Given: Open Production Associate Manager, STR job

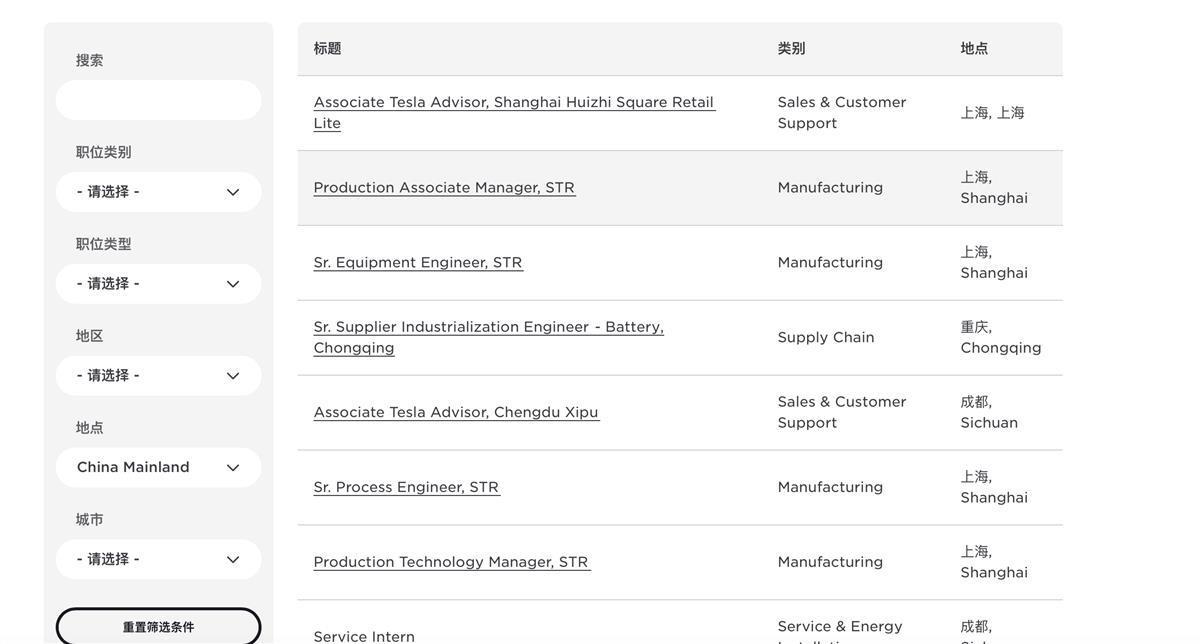Looking at the screenshot, I should click(x=444, y=188).
